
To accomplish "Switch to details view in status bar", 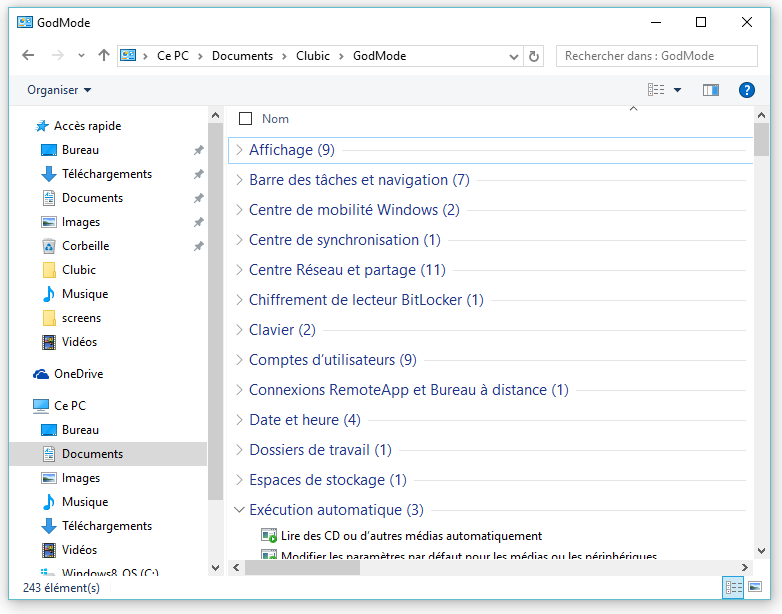I will [734, 587].
